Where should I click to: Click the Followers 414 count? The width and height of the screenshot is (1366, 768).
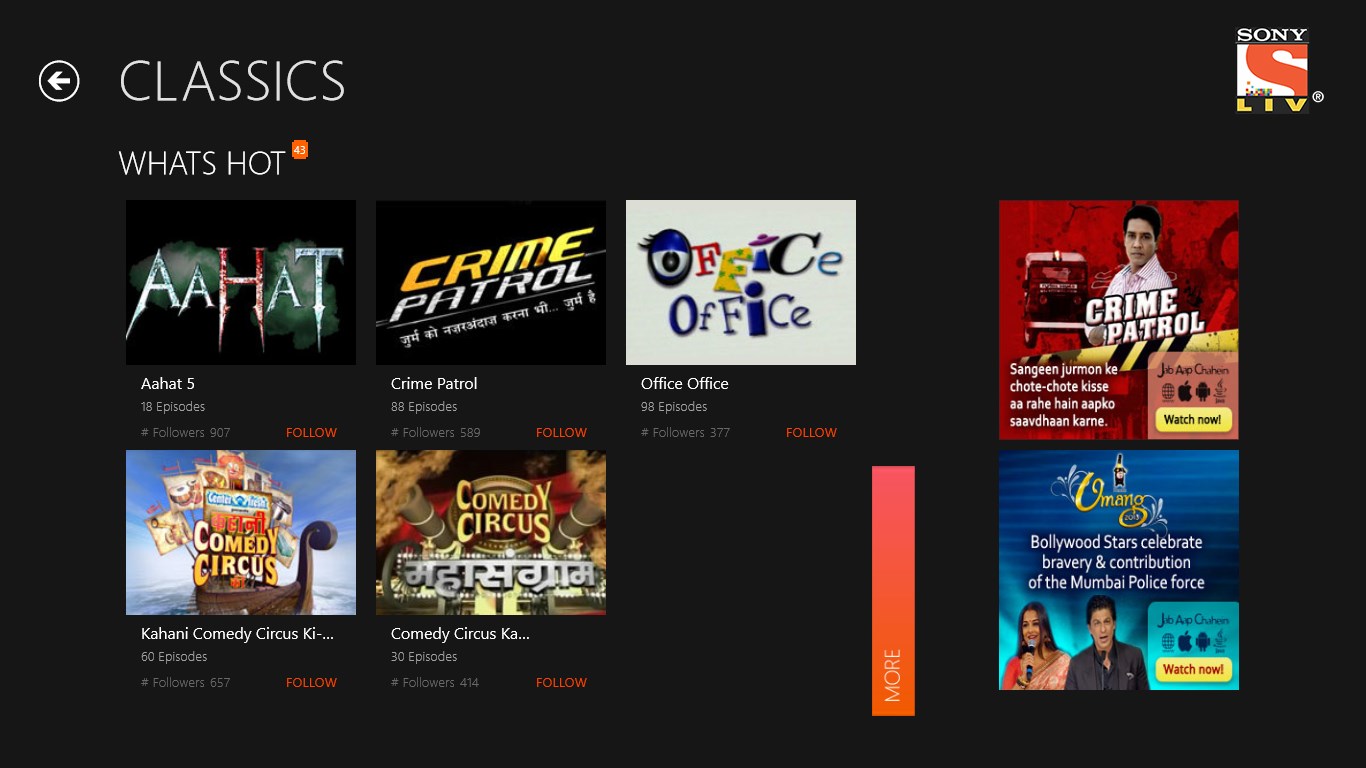pyautogui.click(x=435, y=683)
